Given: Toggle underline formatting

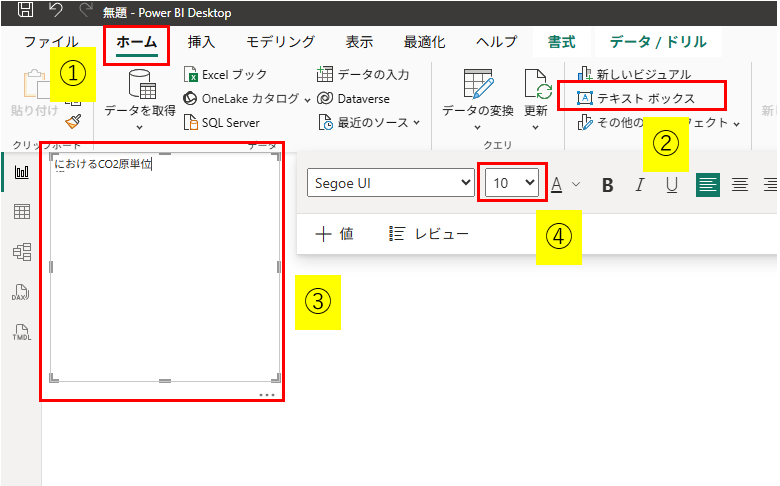Looking at the screenshot, I should click(672, 185).
